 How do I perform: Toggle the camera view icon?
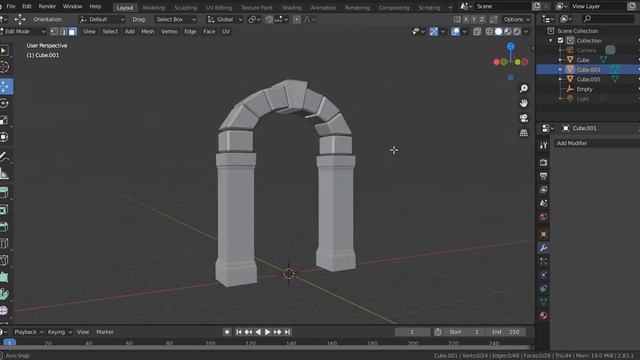tap(524, 118)
